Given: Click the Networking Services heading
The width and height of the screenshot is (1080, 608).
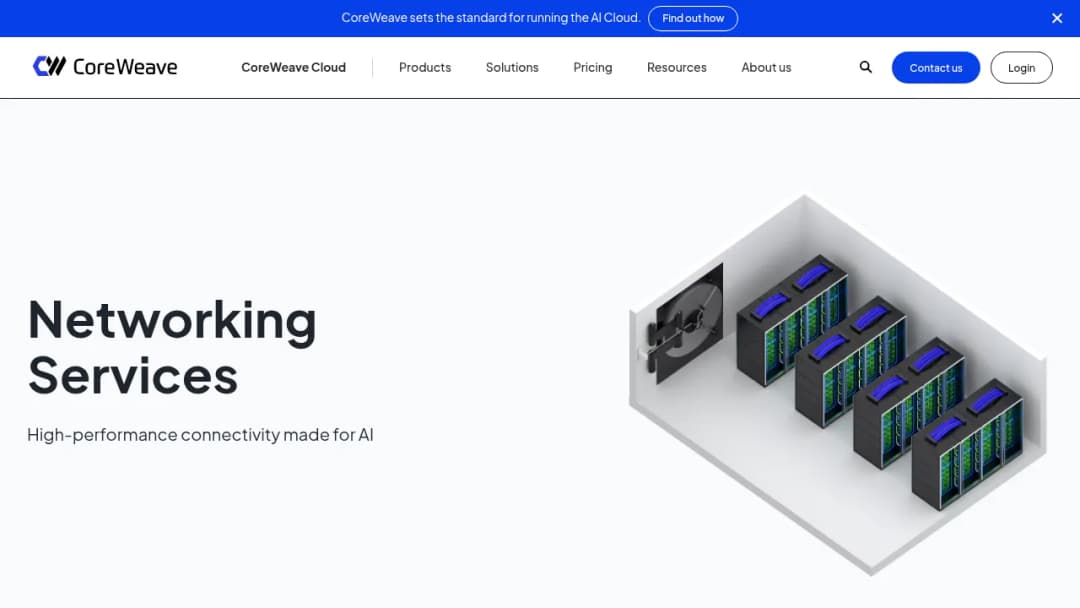Looking at the screenshot, I should (x=172, y=347).
